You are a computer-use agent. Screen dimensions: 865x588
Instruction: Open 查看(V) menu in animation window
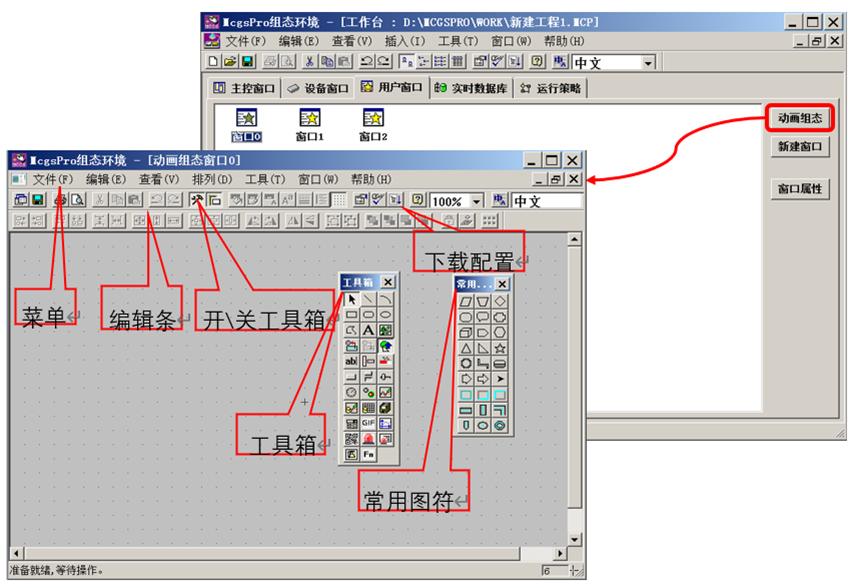159,179
